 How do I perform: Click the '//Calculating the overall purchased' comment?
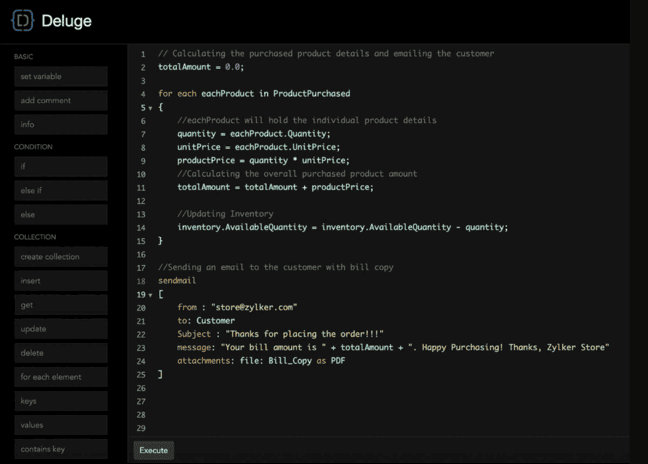pyautogui.click(x=297, y=174)
